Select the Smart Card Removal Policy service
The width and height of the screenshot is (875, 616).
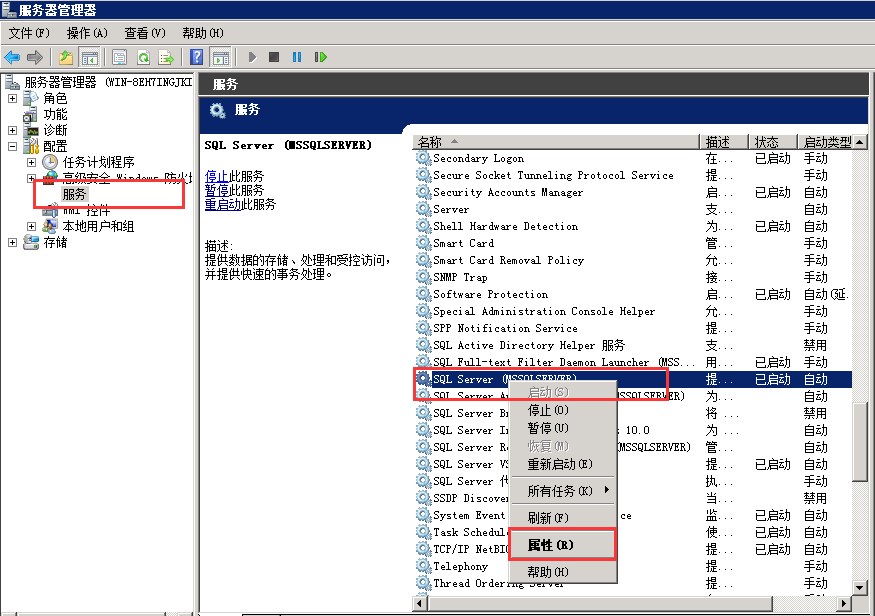click(x=633, y=261)
